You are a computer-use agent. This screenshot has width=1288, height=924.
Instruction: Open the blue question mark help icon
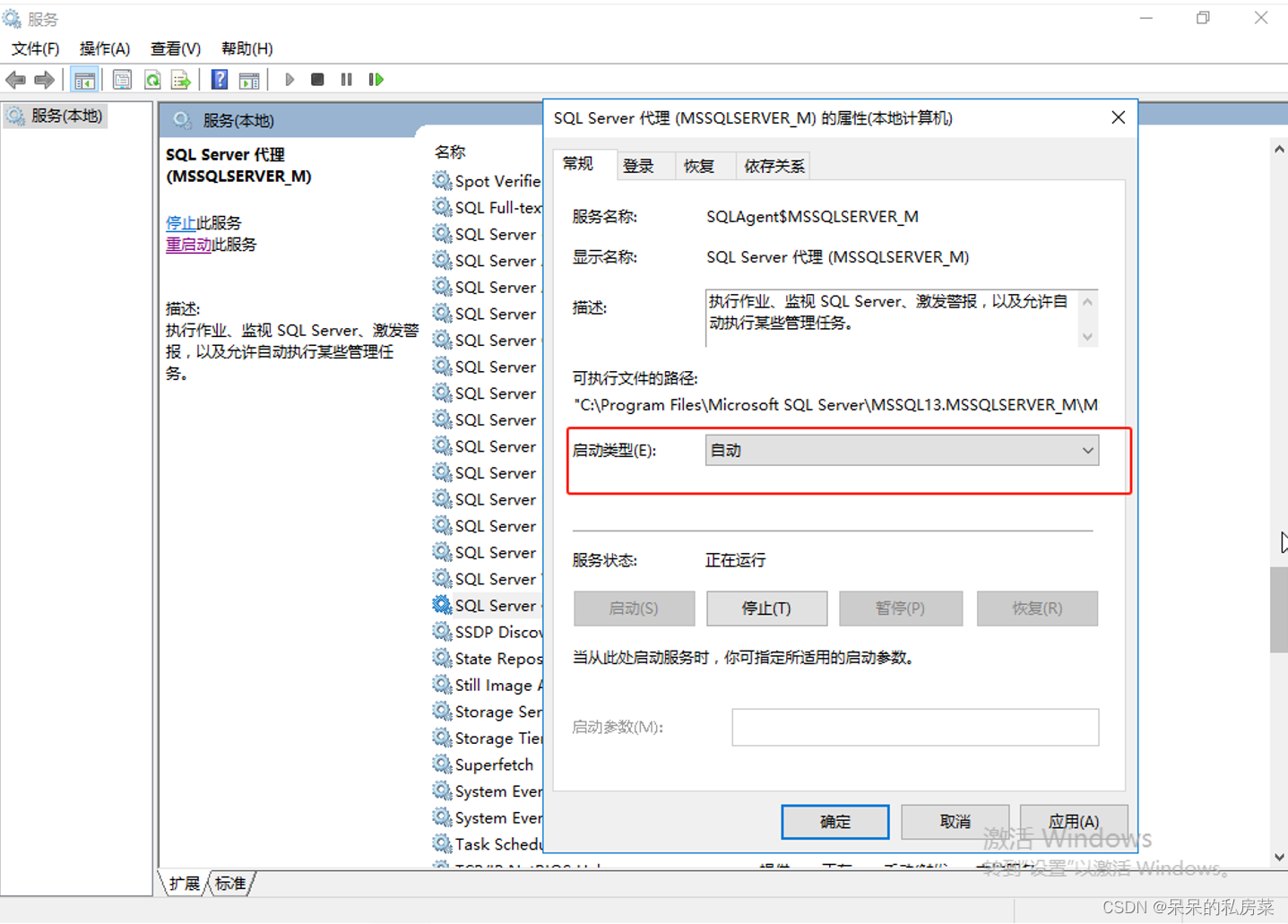220,80
